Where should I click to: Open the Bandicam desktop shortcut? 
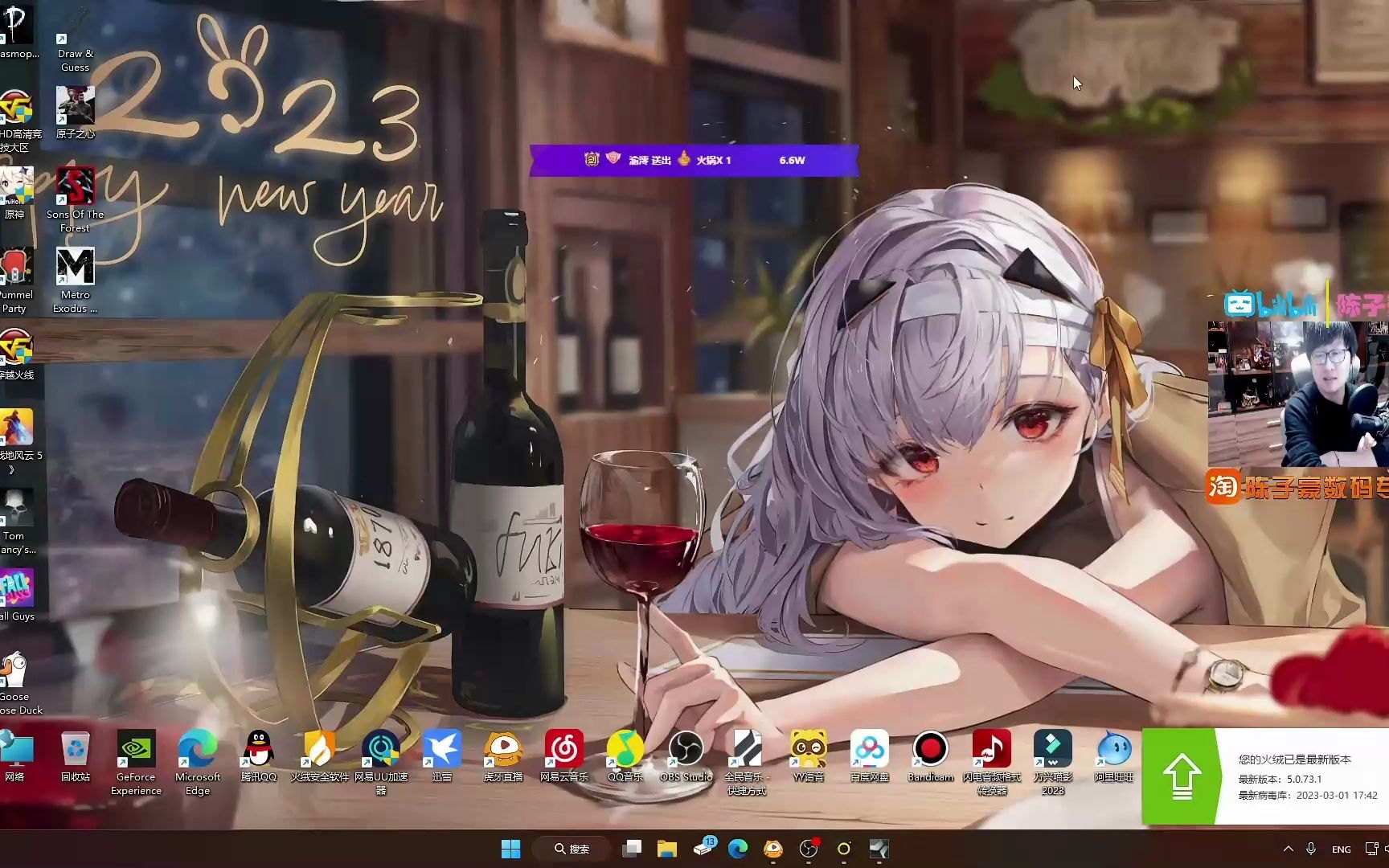tap(931, 755)
